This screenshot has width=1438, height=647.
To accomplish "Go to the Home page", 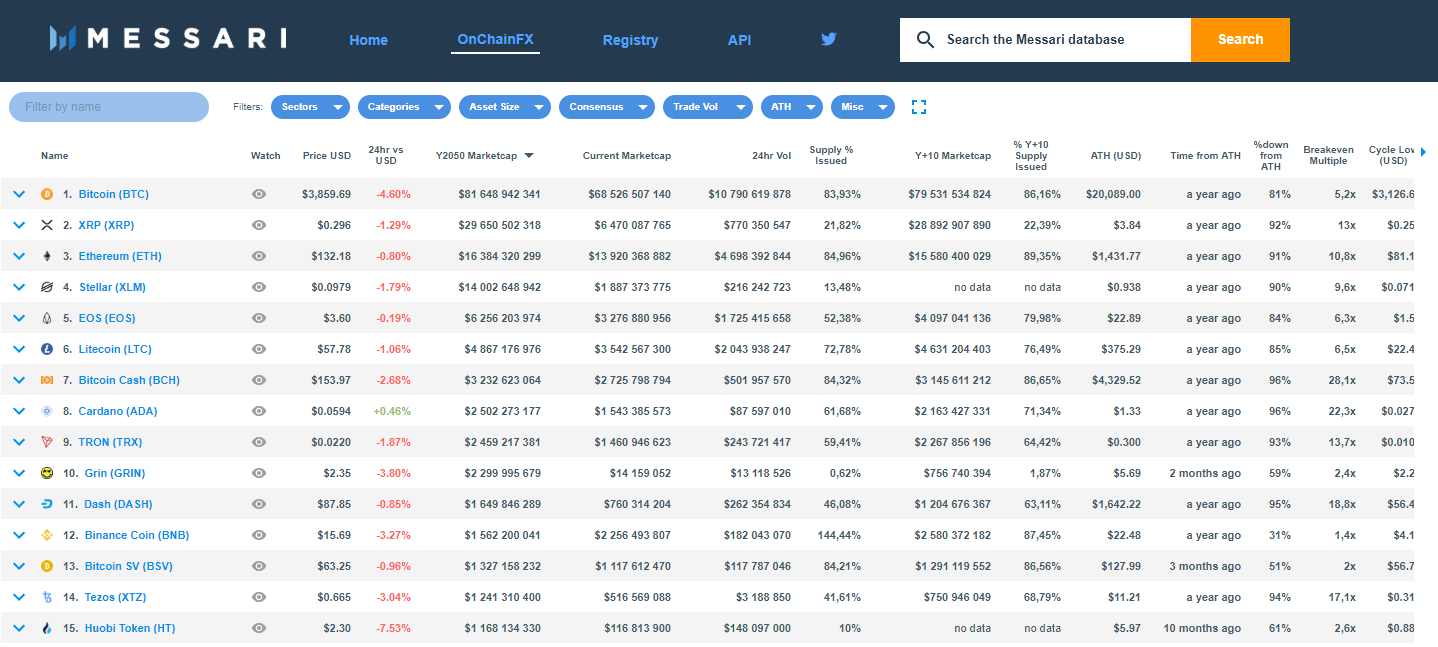I will [x=368, y=40].
